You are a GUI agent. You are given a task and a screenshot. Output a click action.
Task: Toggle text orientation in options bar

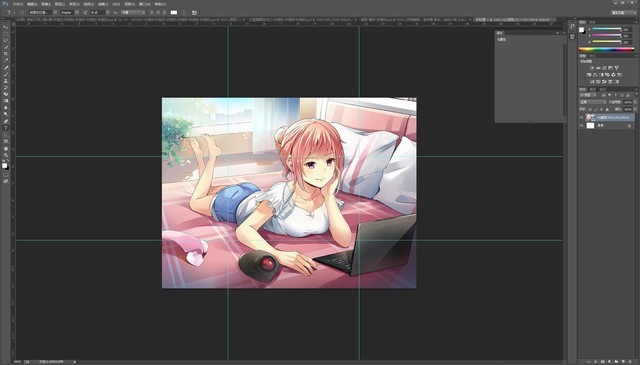(x=22, y=13)
